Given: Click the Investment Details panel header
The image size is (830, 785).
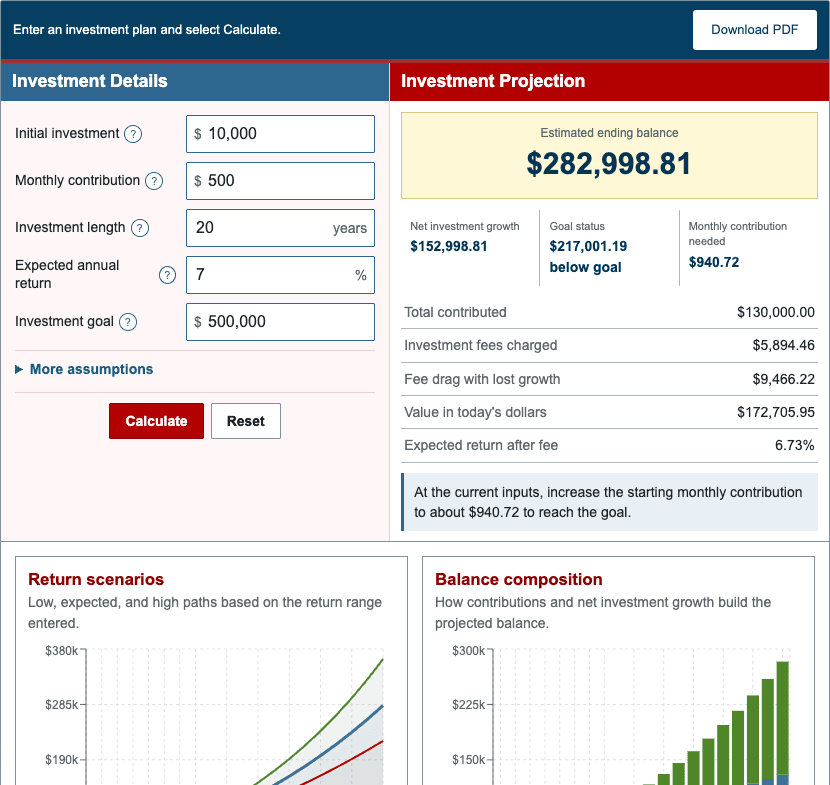Looking at the screenshot, I should [195, 82].
